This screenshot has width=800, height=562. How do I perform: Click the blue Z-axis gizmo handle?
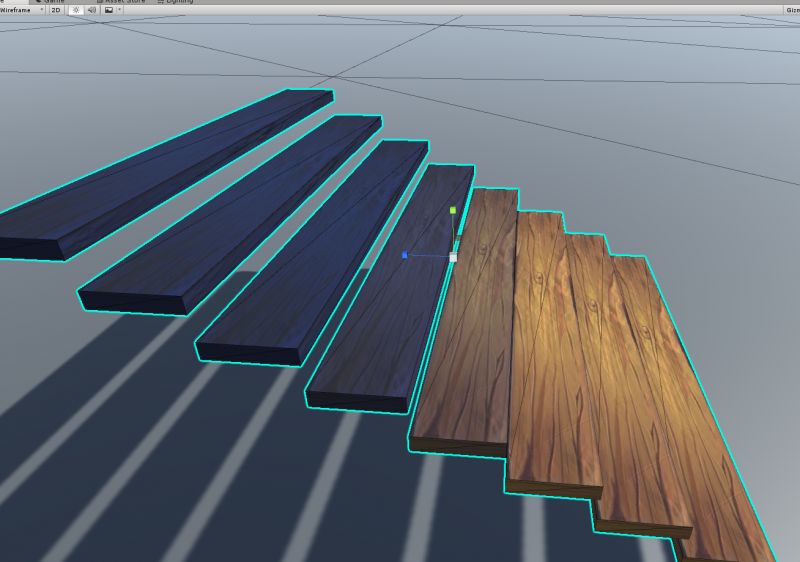pos(405,255)
